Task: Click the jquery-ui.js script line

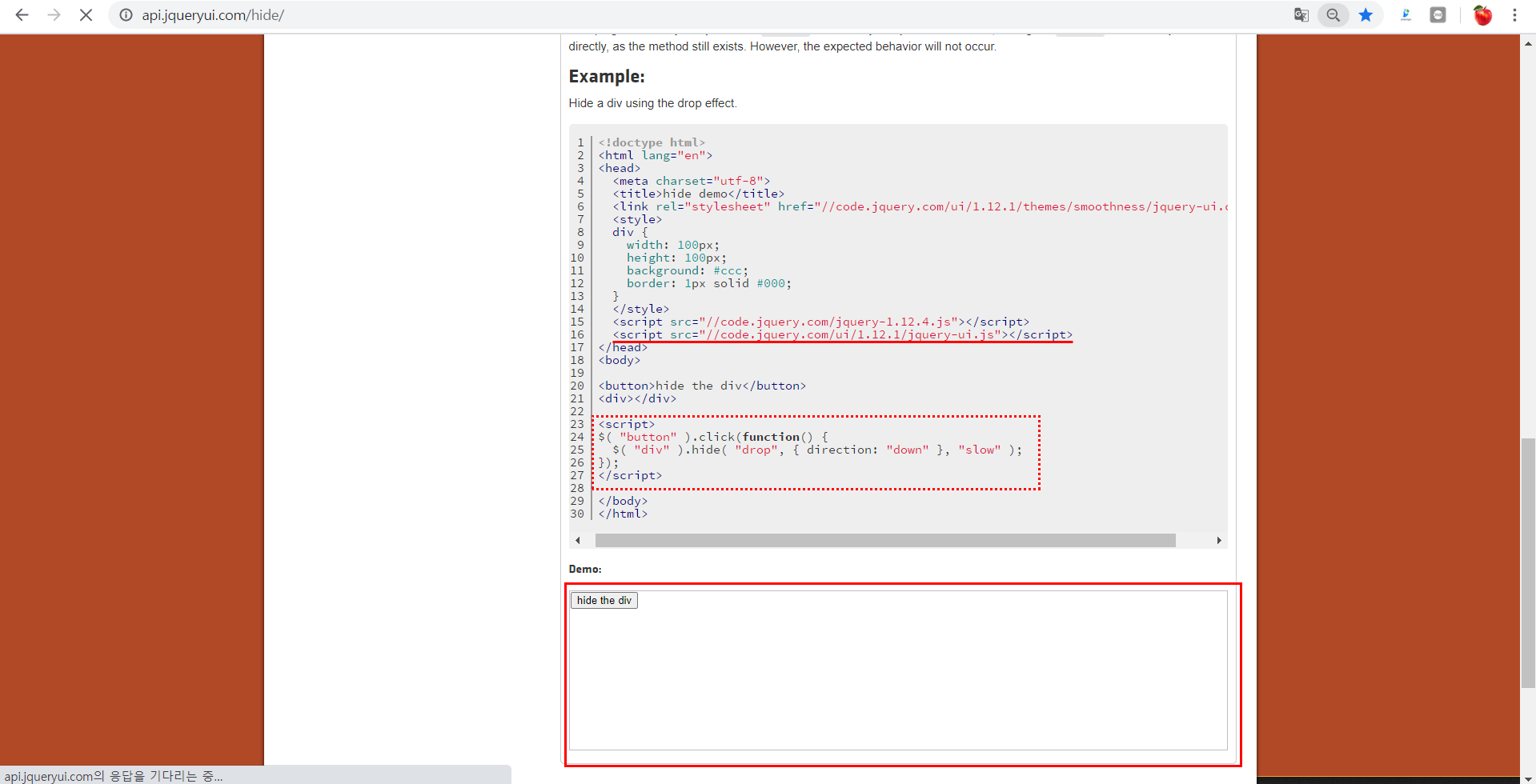Action: (x=843, y=334)
